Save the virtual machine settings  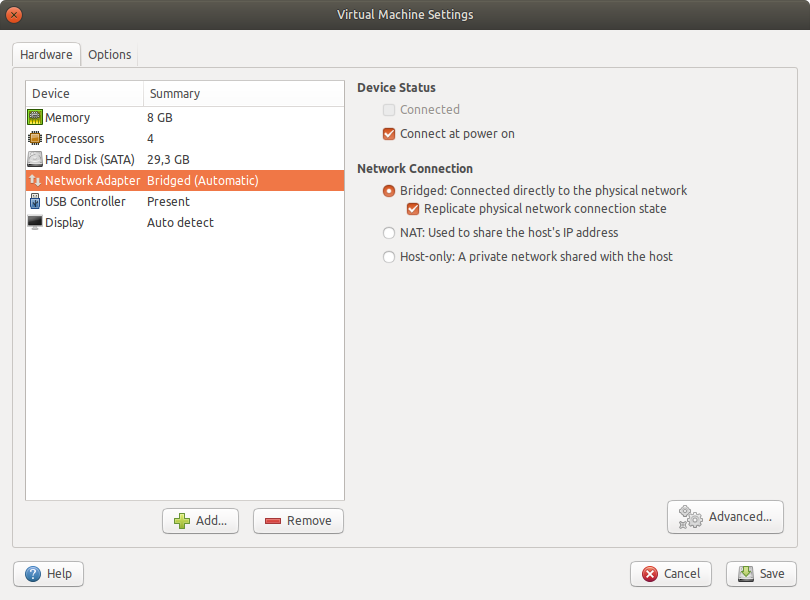tap(761, 573)
